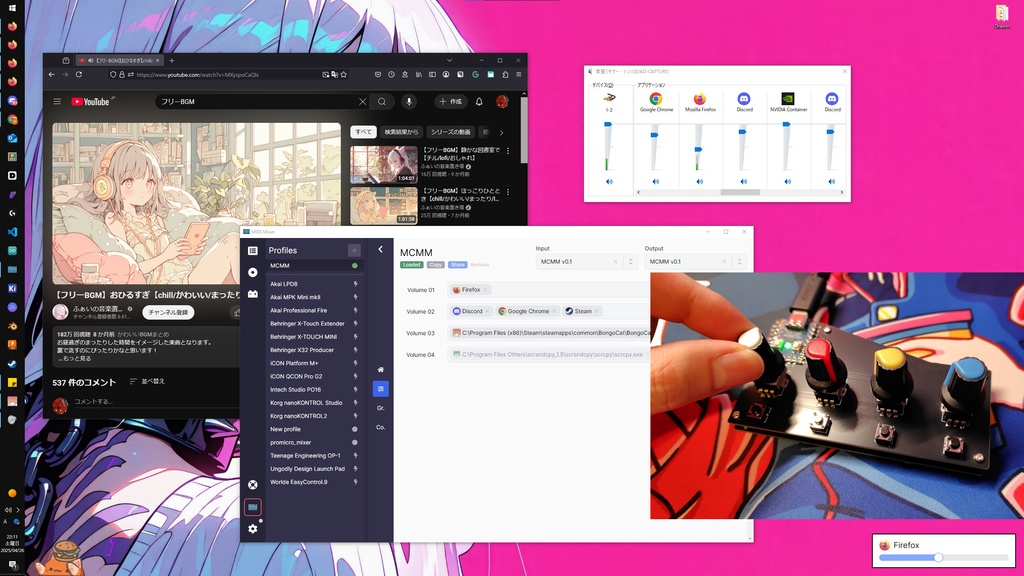Screen dimensions: 1024x576
Task: Go to the home icon in MIDI Mixer
Action: coord(381,370)
